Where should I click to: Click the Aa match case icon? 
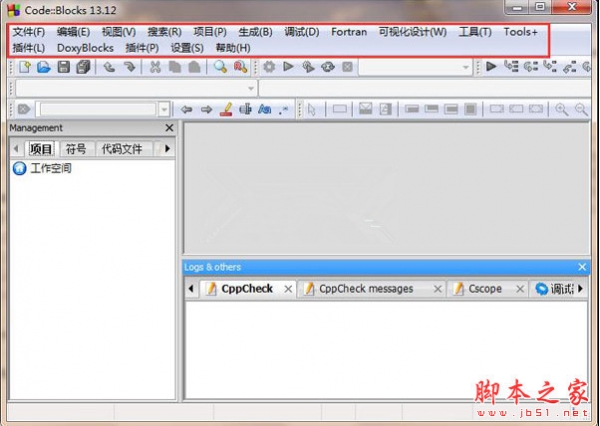coord(264,109)
